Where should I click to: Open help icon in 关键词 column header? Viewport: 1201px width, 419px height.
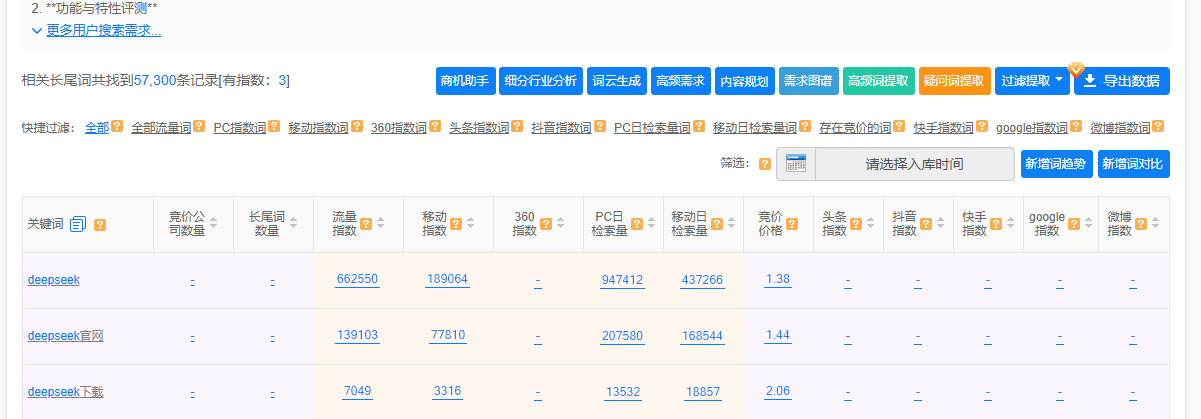100,224
